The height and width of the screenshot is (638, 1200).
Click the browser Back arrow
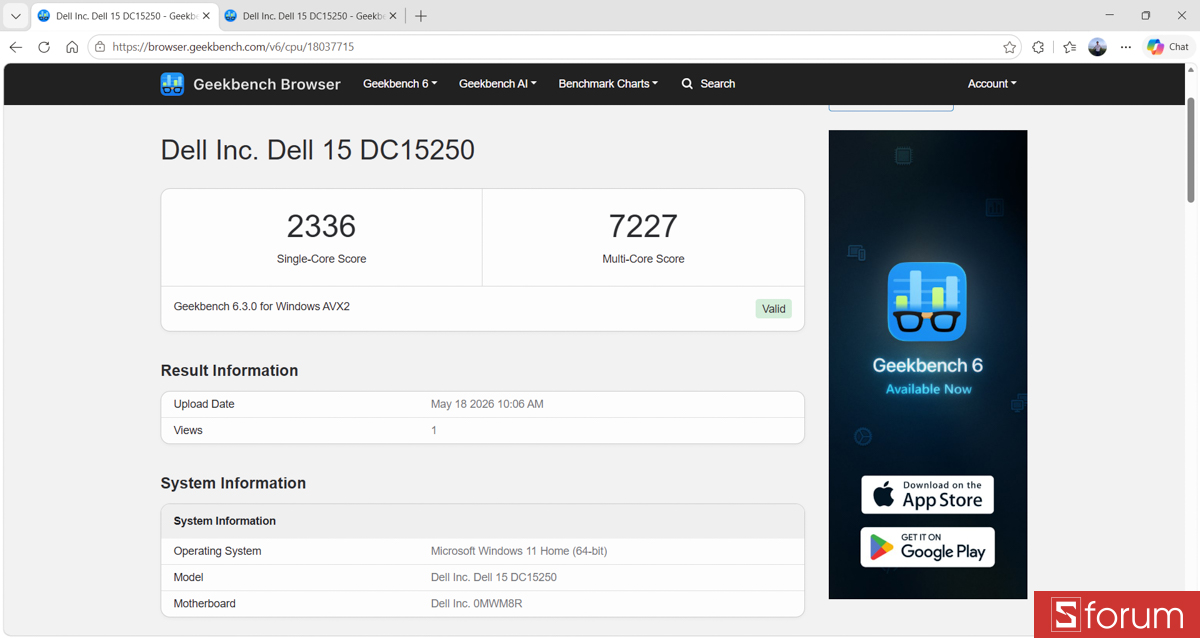[16, 47]
